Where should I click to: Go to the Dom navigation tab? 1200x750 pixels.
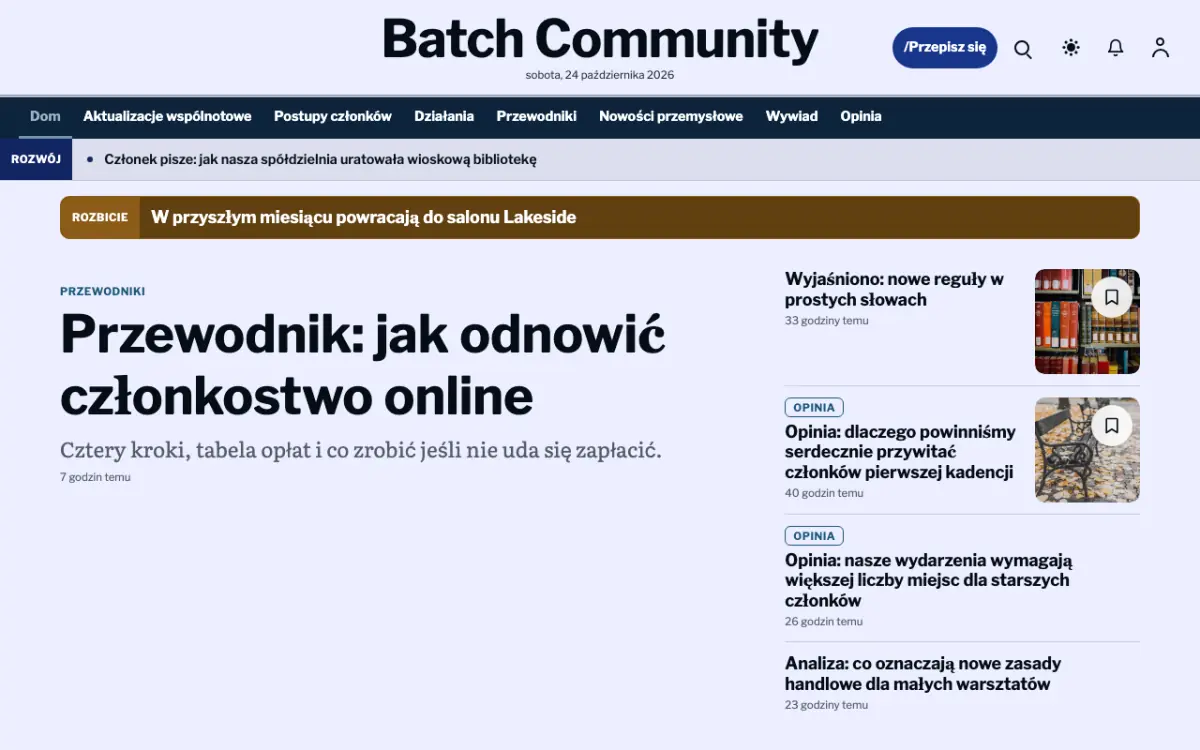coord(45,116)
